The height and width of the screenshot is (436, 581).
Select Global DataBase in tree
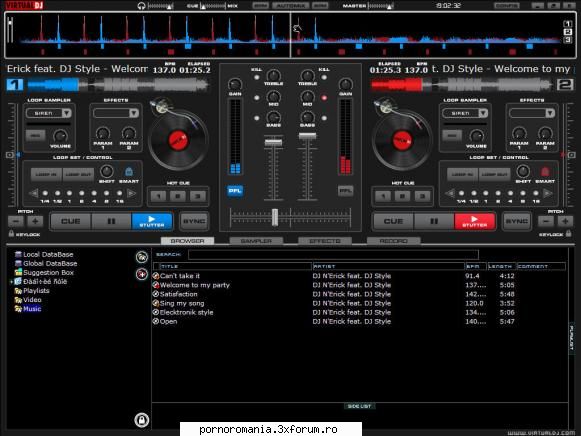[x=50, y=263]
